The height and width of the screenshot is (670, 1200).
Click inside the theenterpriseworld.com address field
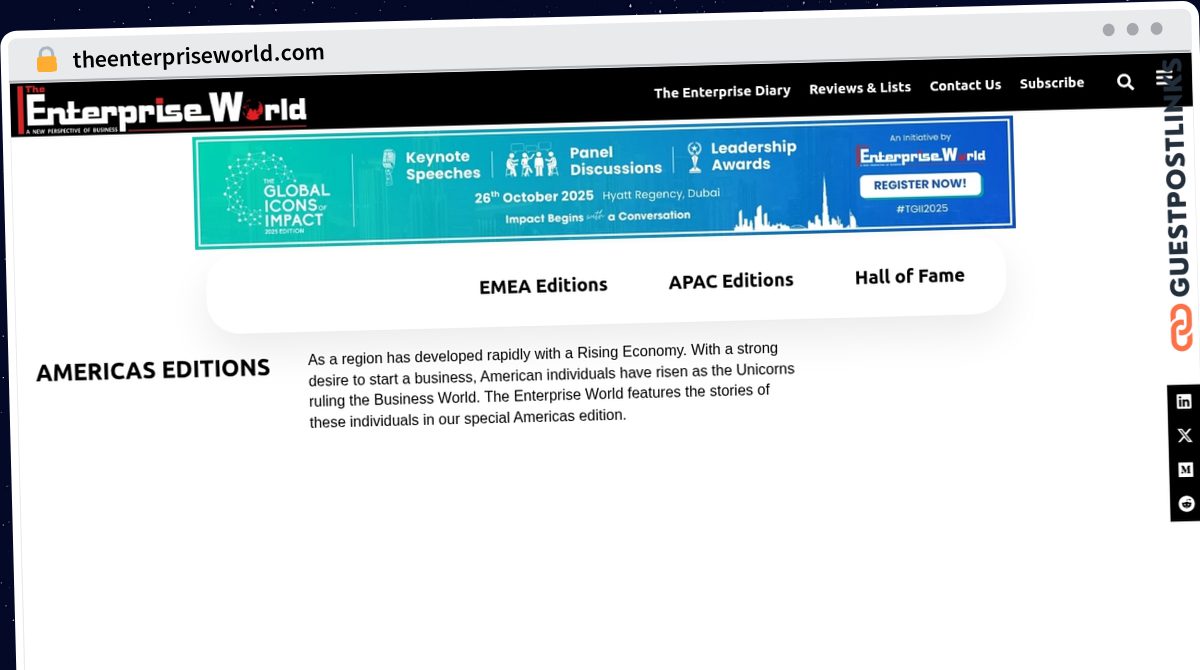200,53
